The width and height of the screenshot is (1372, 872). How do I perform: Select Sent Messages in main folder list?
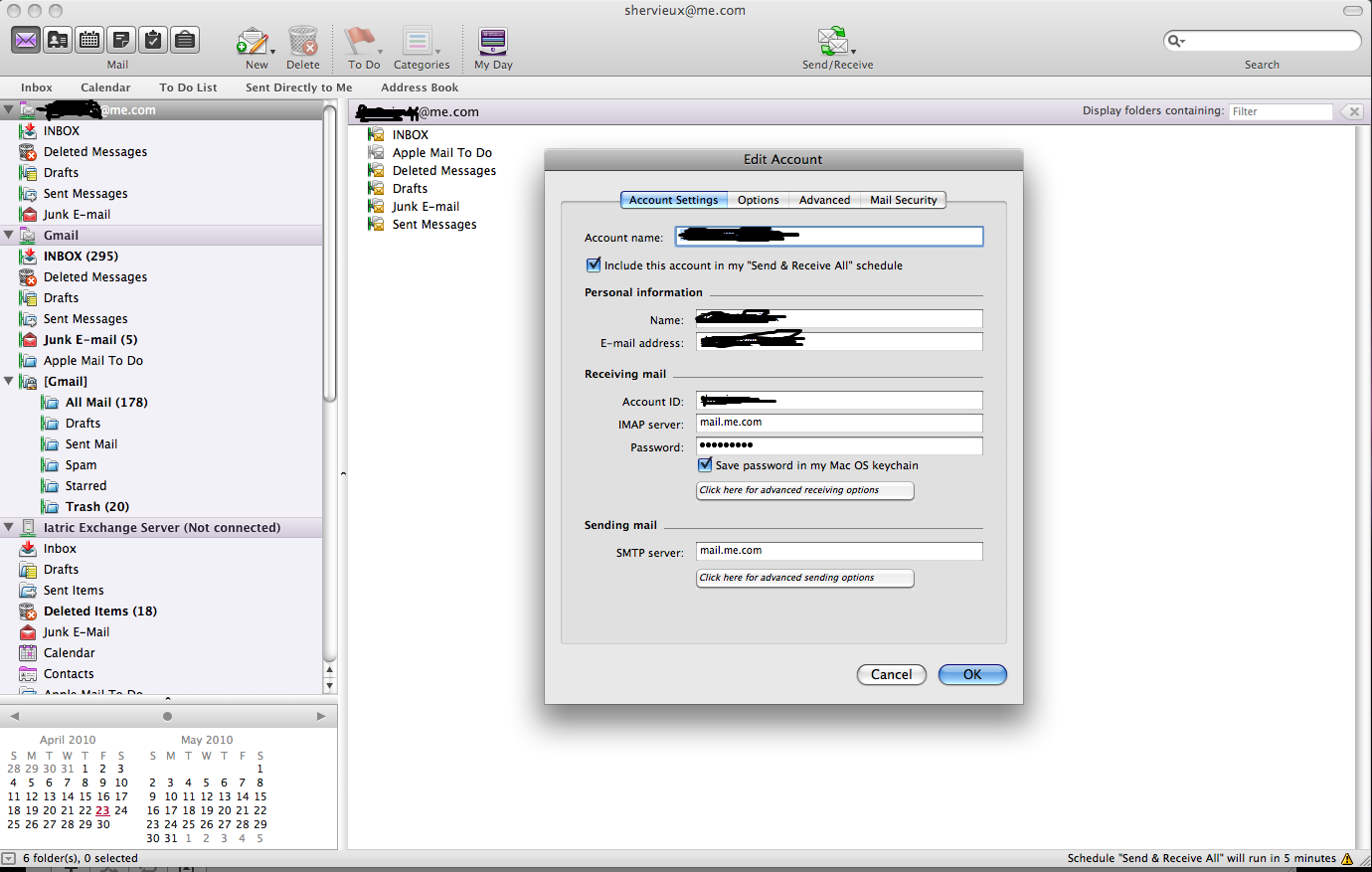click(433, 224)
